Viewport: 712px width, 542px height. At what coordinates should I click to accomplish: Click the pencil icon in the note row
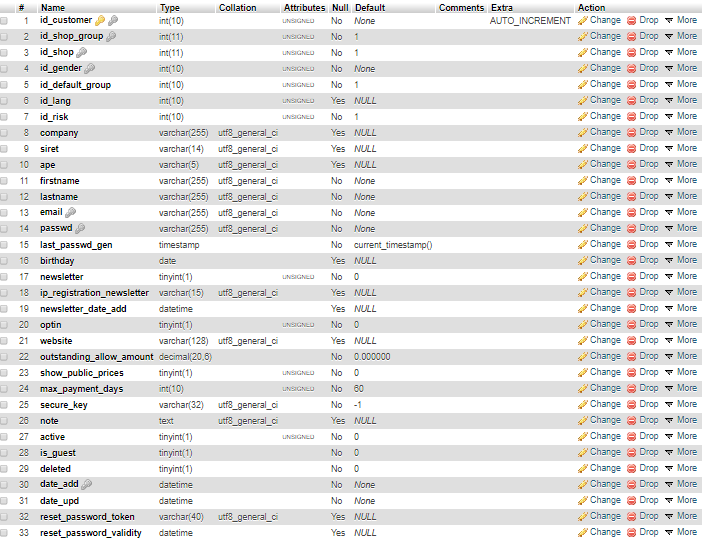tap(583, 420)
